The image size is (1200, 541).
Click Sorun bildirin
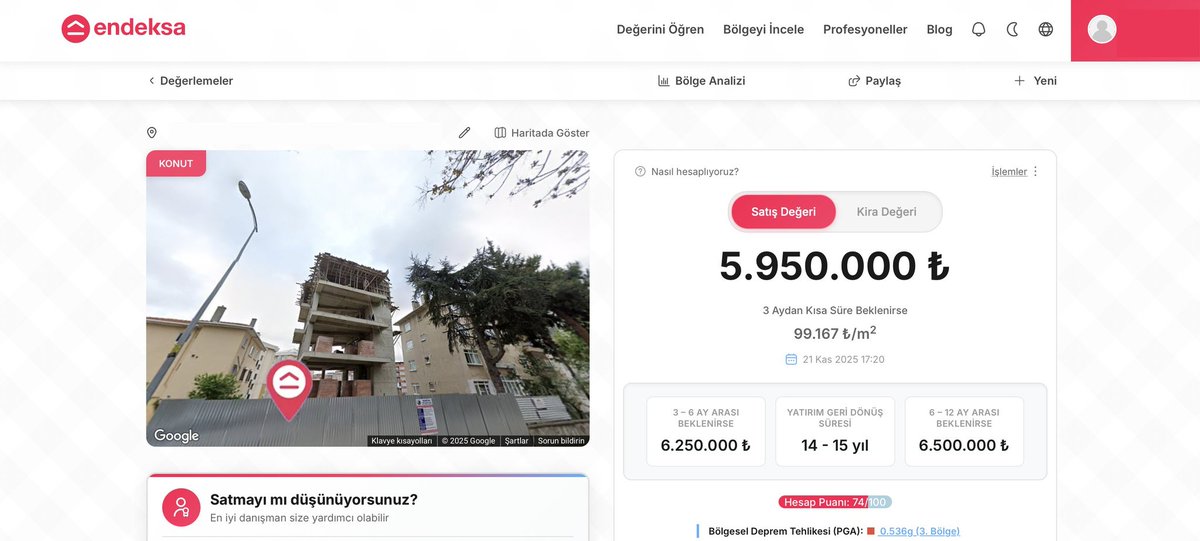(561, 441)
